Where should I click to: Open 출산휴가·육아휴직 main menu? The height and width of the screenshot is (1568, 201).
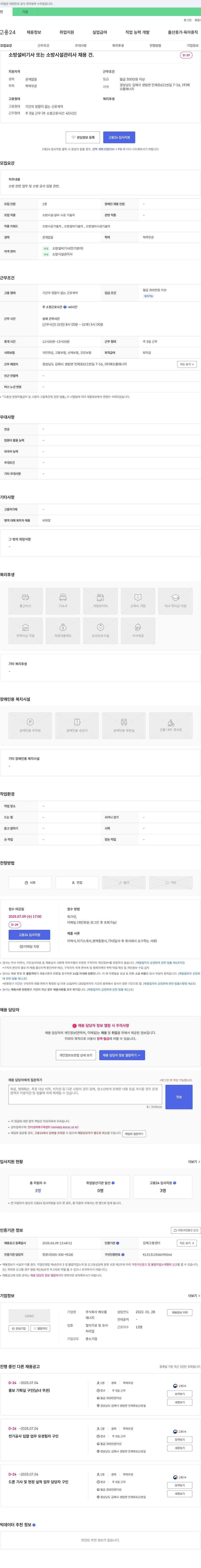[x=183, y=32]
